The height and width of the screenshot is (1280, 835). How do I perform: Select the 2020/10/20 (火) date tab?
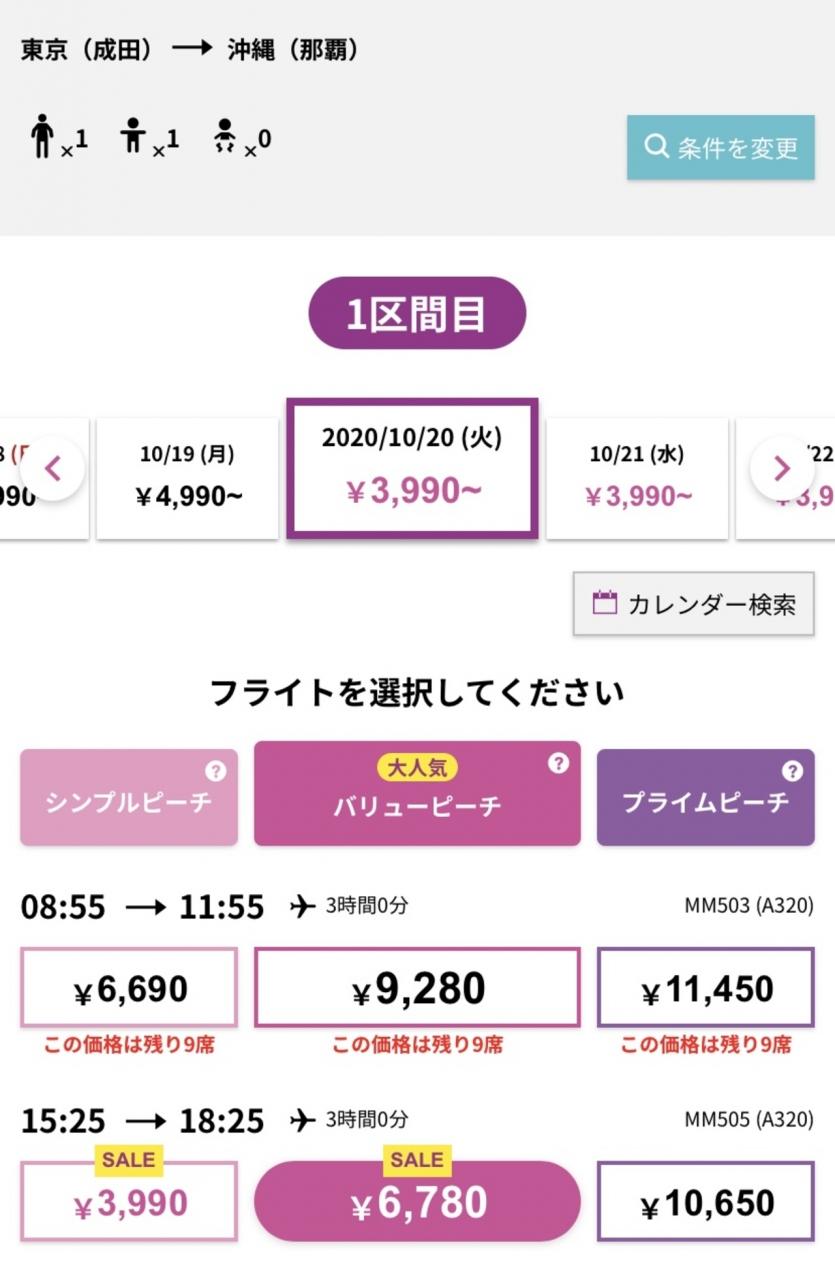(412, 468)
